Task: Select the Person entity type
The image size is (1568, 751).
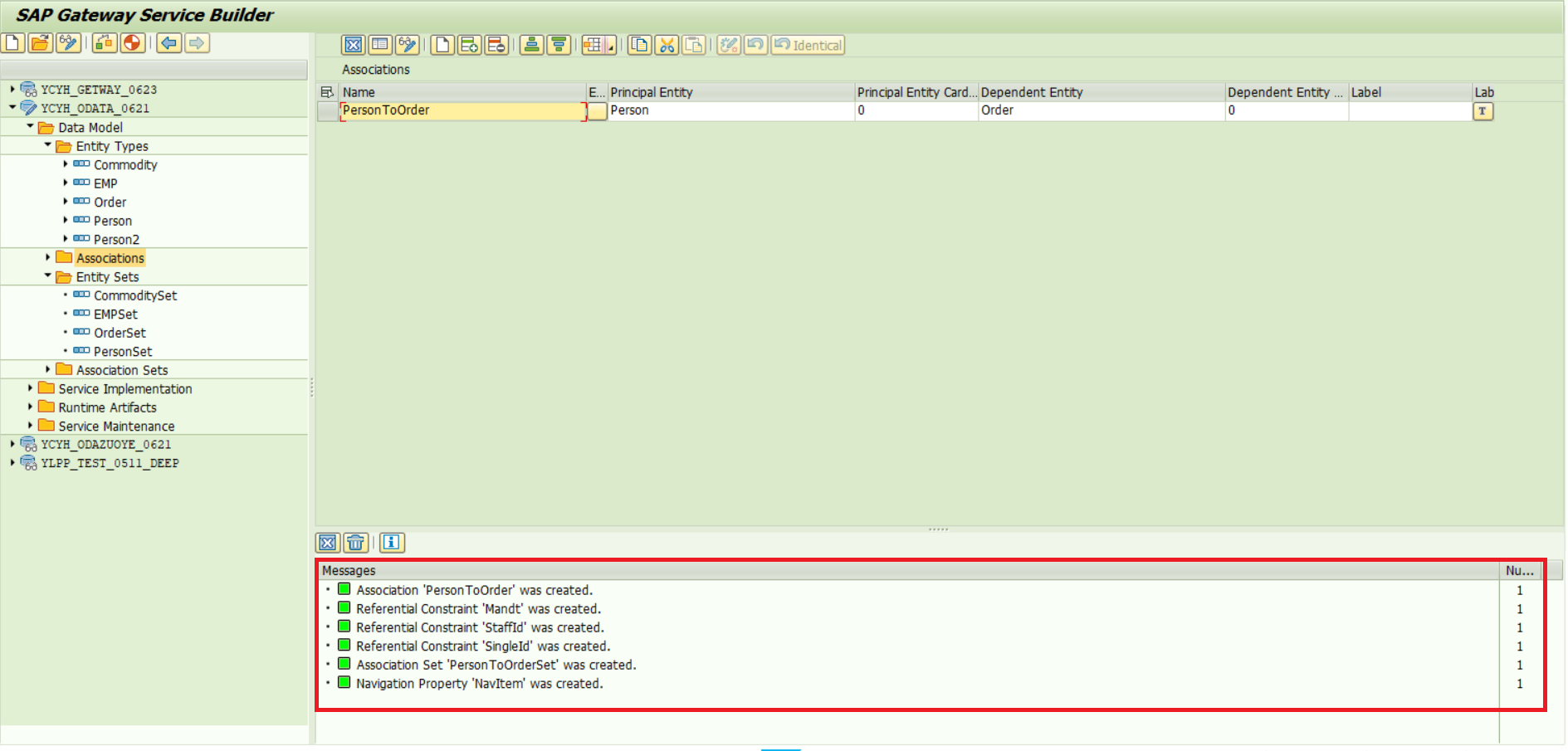Action: [x=113, y=221]
